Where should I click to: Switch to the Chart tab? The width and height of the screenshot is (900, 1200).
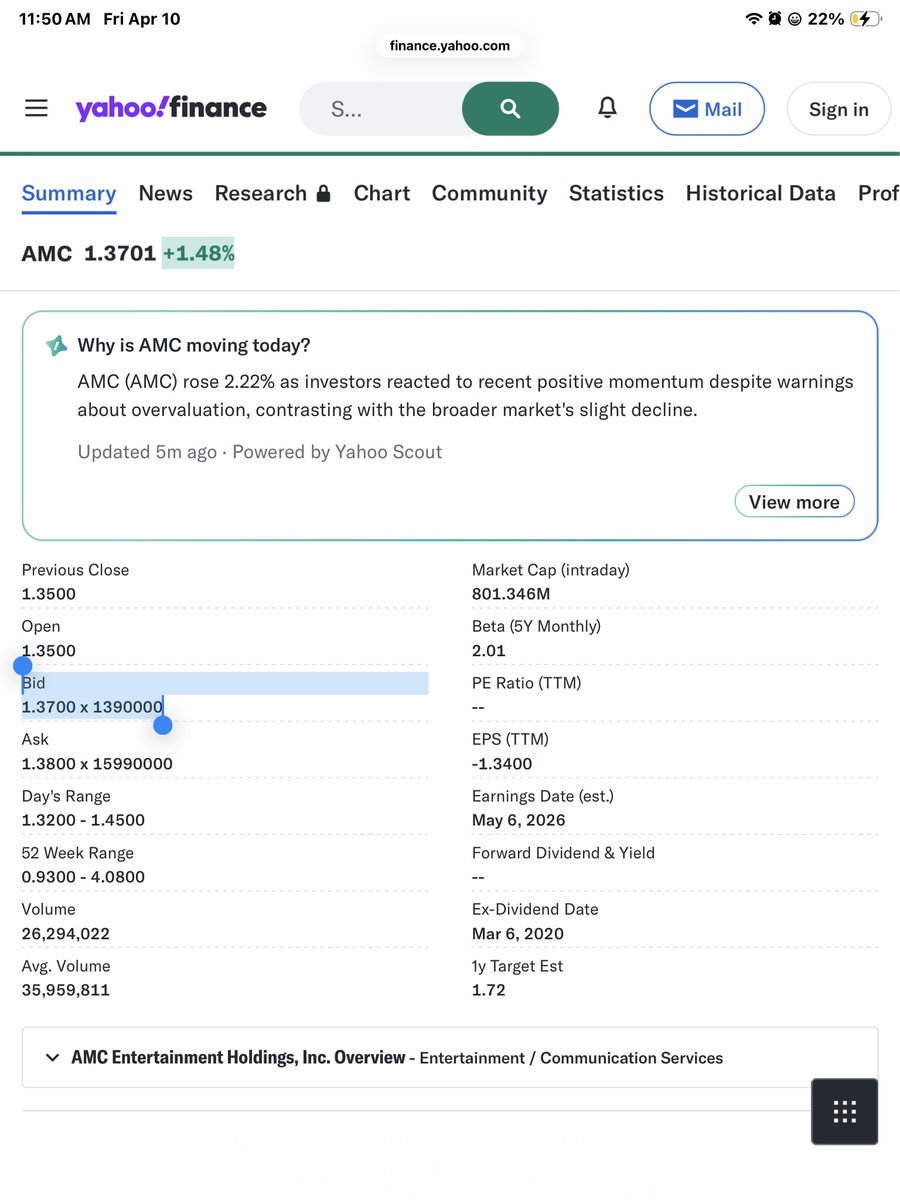(382, 193)
